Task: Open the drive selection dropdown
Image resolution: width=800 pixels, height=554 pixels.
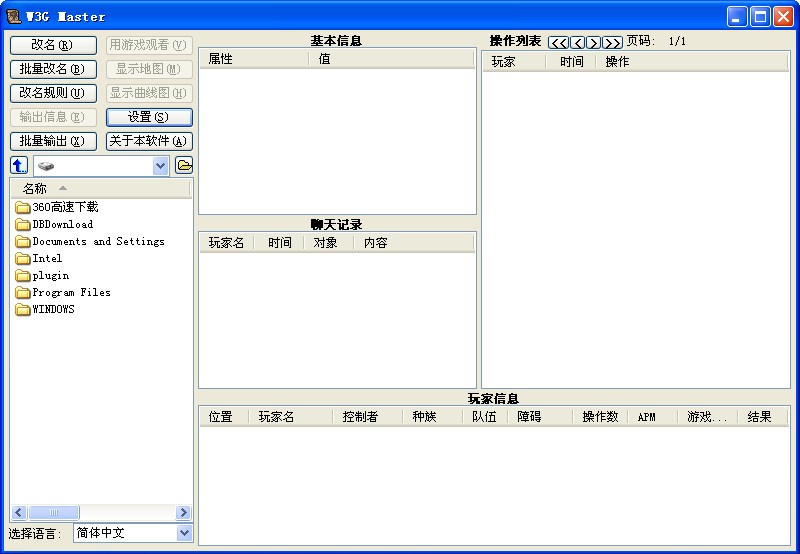Action: 160,166
